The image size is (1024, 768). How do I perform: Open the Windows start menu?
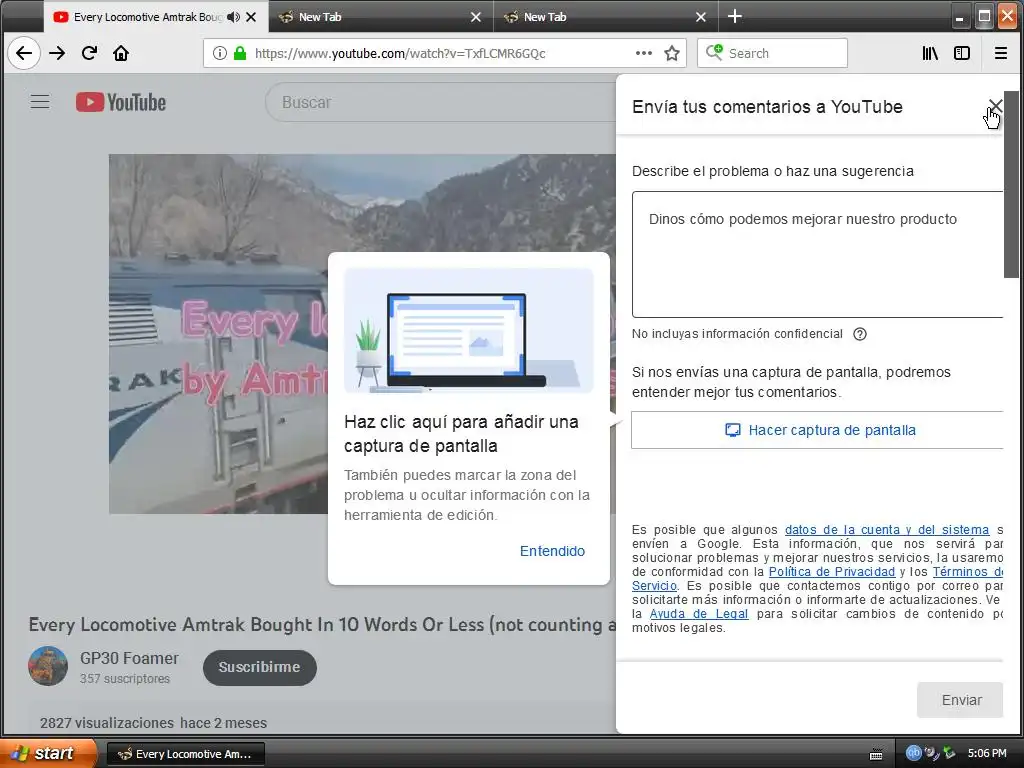[x=47, y=753]
